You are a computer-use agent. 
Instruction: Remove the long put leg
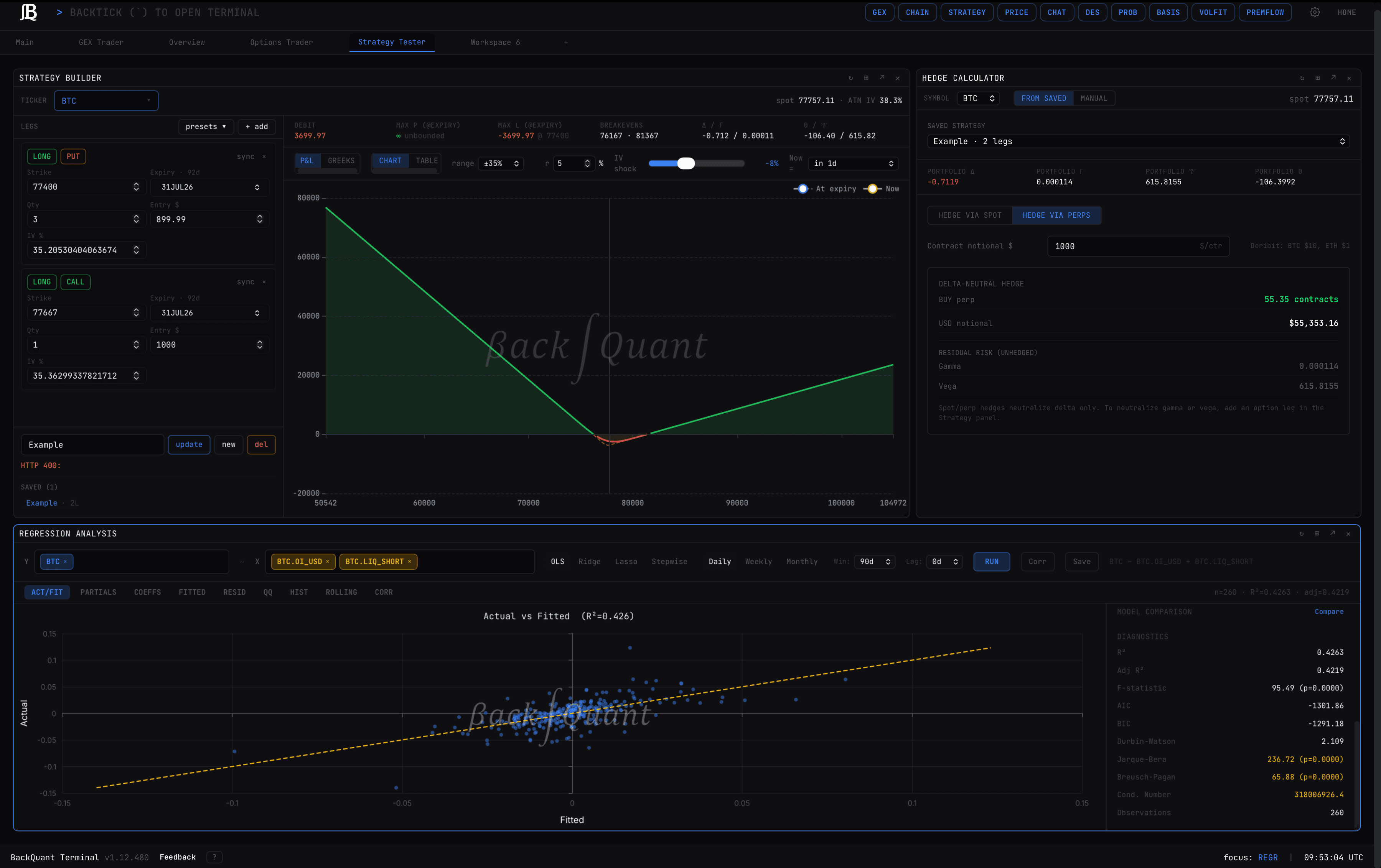(264, 156)
